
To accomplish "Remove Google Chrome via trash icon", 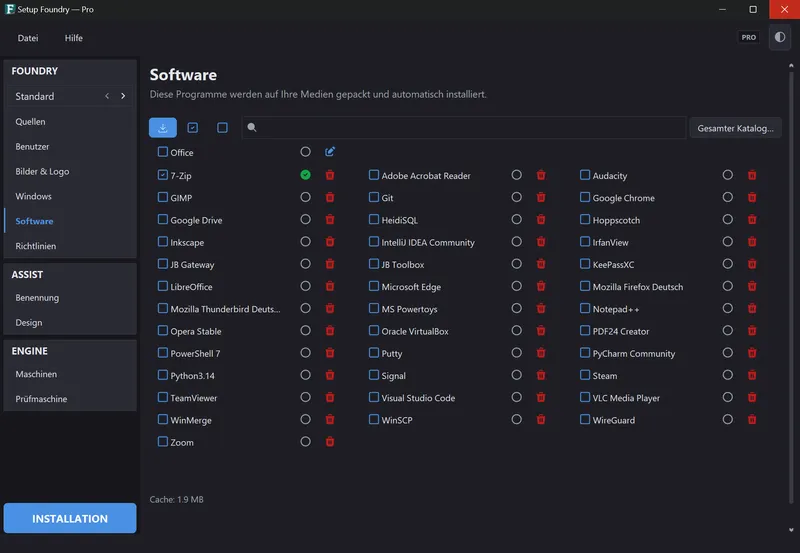I will click(752, 197).
